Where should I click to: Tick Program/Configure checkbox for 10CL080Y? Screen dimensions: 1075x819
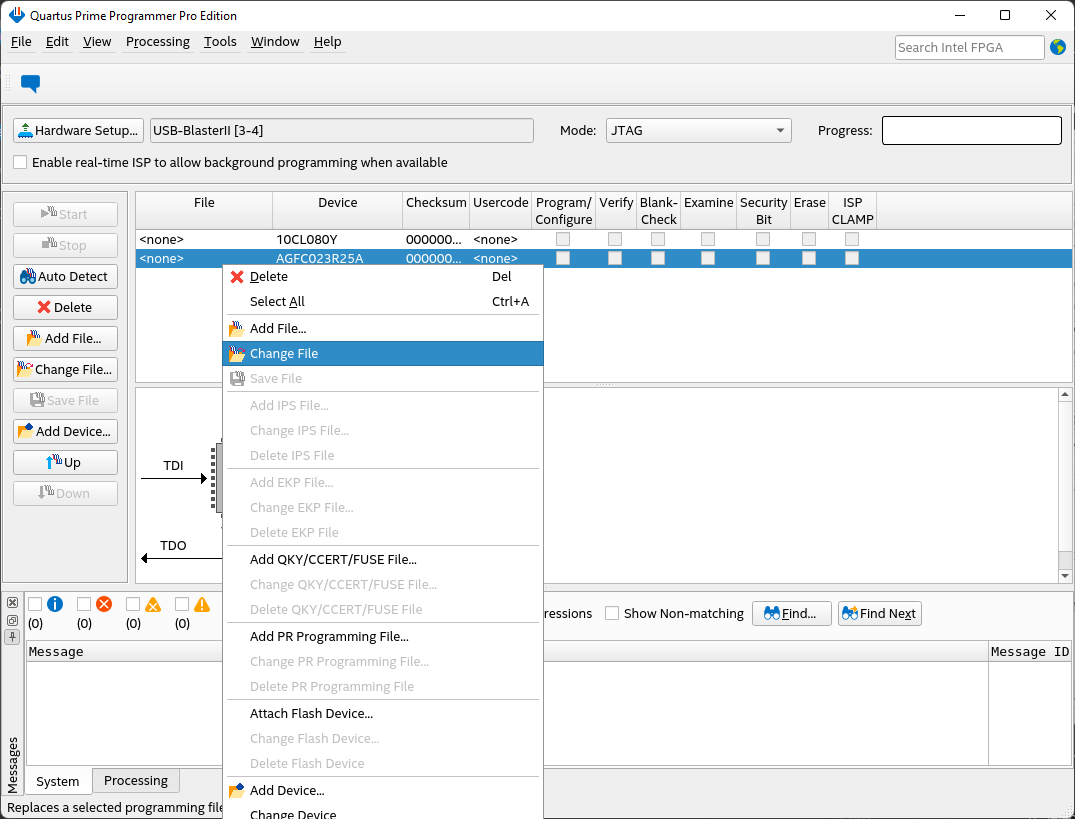tap(563, 239)
